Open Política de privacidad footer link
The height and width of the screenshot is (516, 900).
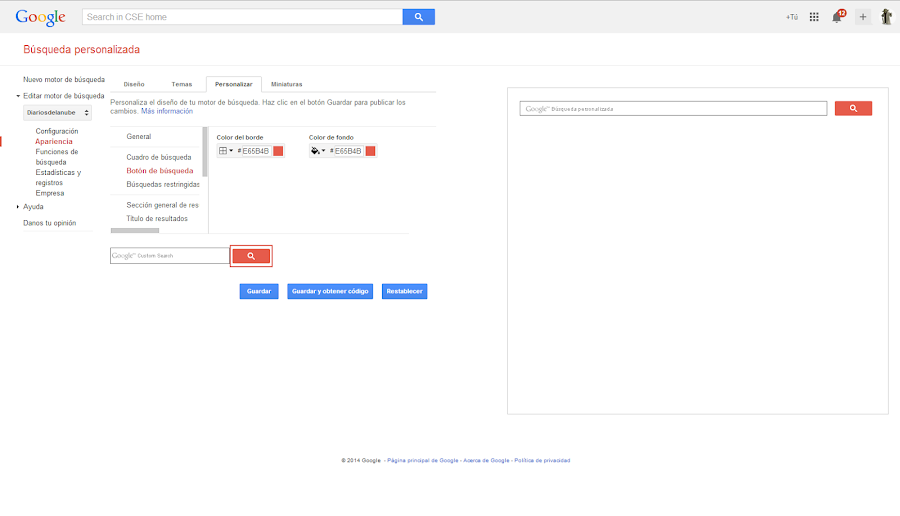[542, 460]
